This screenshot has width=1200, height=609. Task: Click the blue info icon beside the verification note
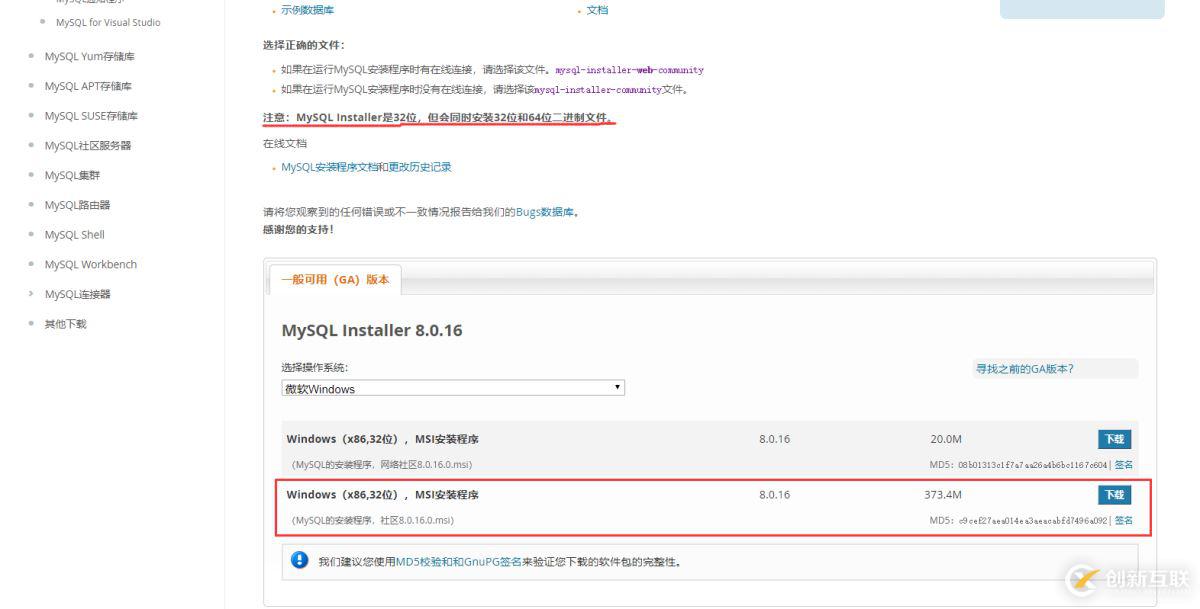click(x=298, y=560)
